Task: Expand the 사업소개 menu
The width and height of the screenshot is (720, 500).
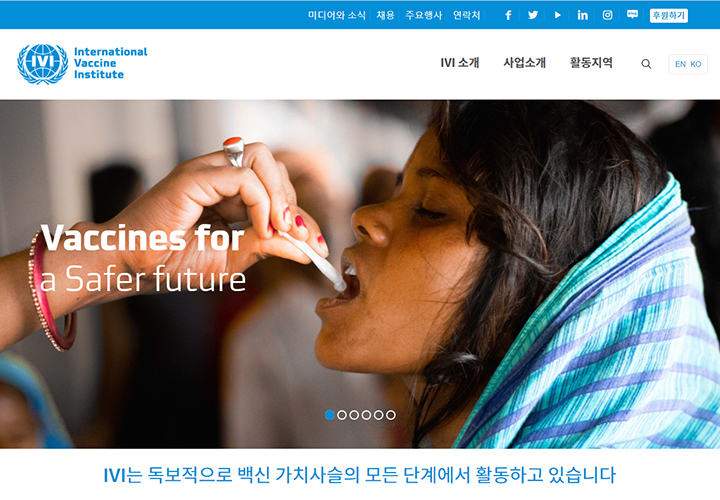Action: (x=525, y=63)
